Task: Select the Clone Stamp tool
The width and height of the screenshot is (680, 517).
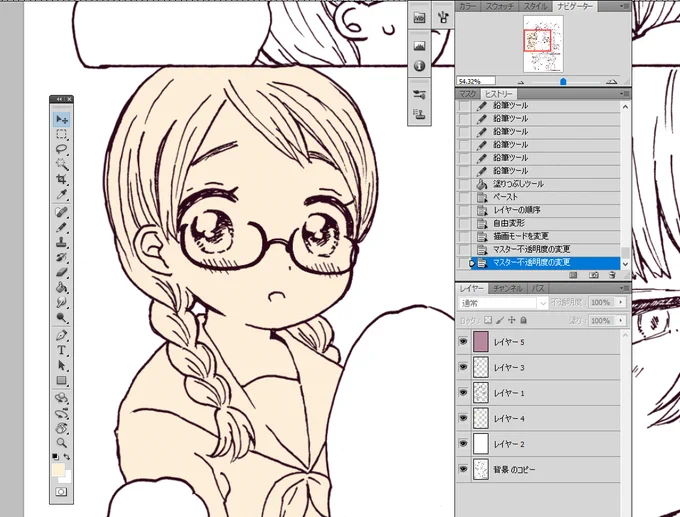Action: pyautogui.click(x=62, y=242)
